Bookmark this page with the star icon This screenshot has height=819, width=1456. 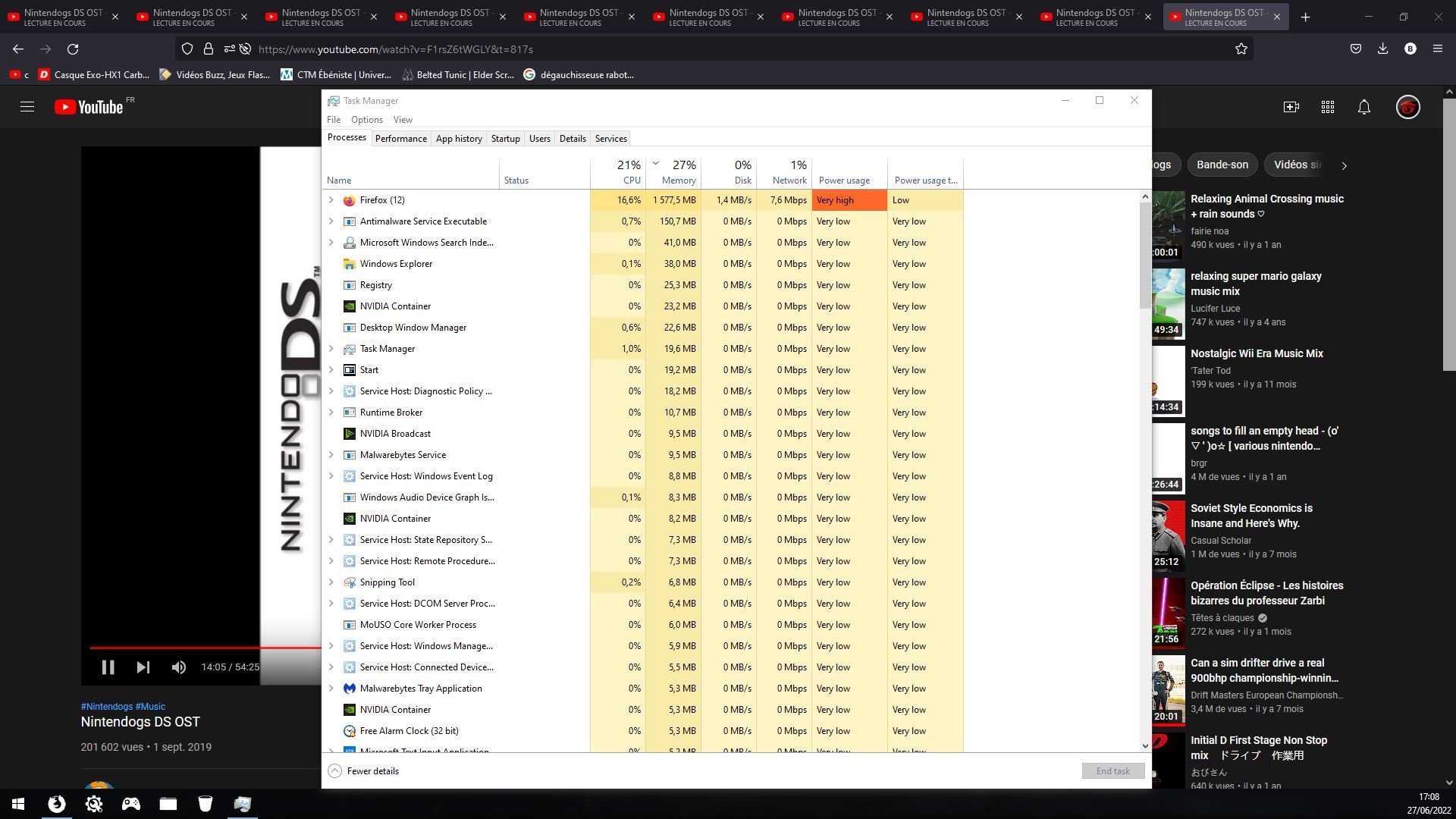click(1241, 49)
